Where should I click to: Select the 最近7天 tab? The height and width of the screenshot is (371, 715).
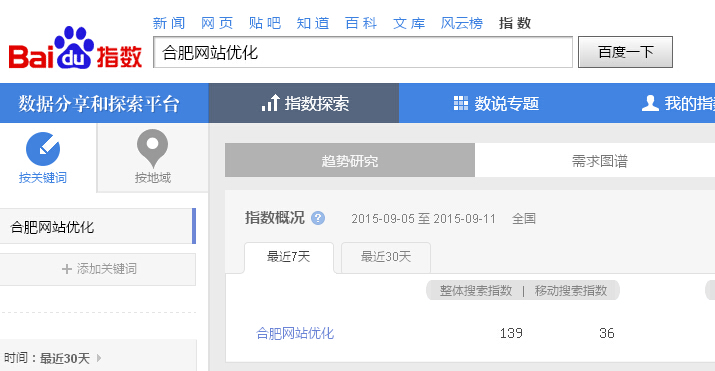click(289, 257)
